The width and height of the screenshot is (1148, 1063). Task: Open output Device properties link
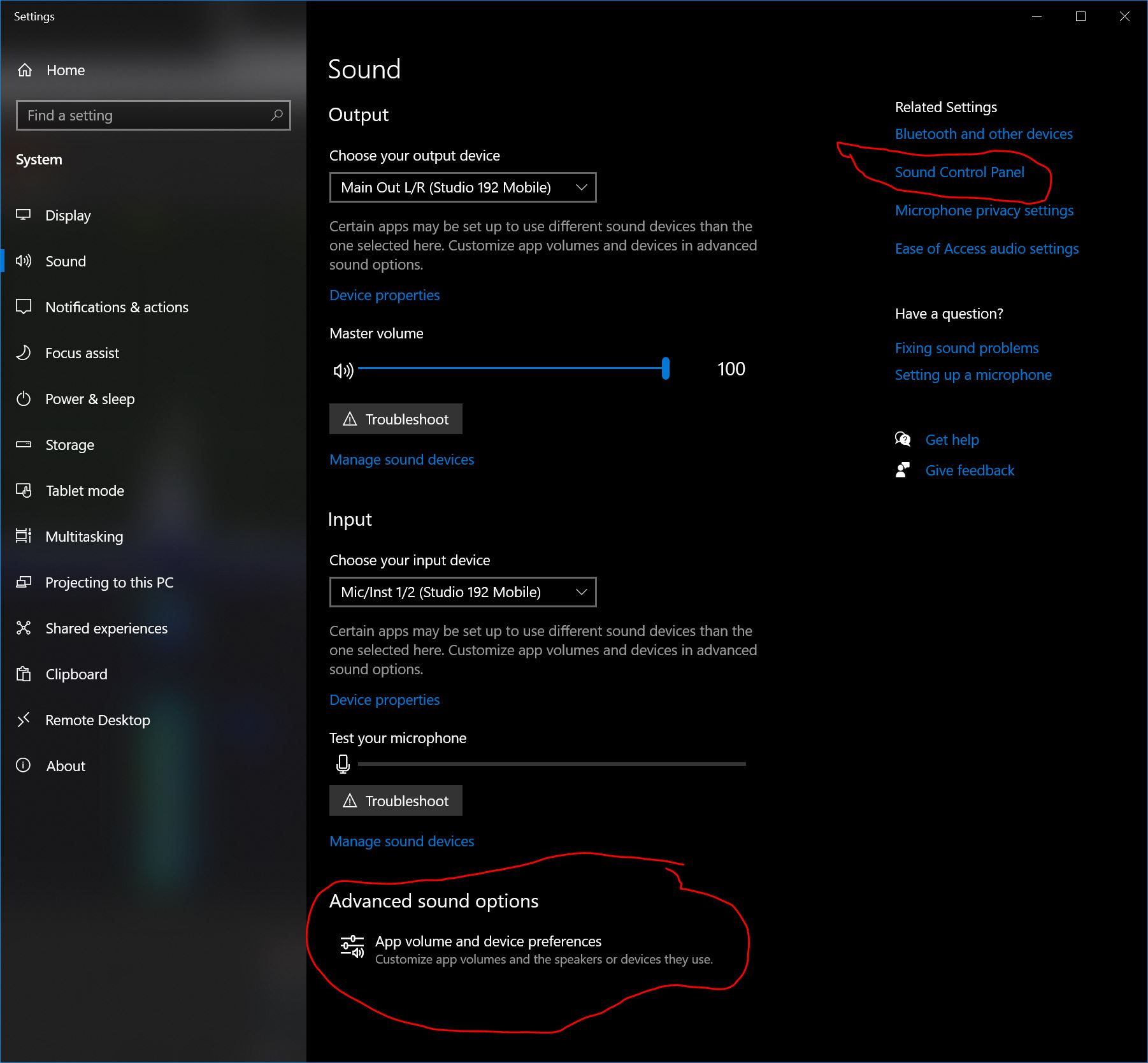[384, 295]
